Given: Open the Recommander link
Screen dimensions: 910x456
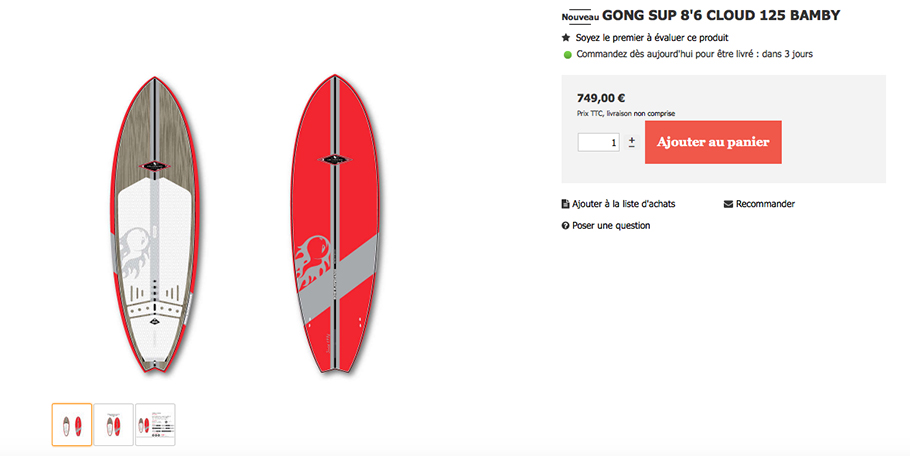Looking at the screenshot, I should click(765, 204).
